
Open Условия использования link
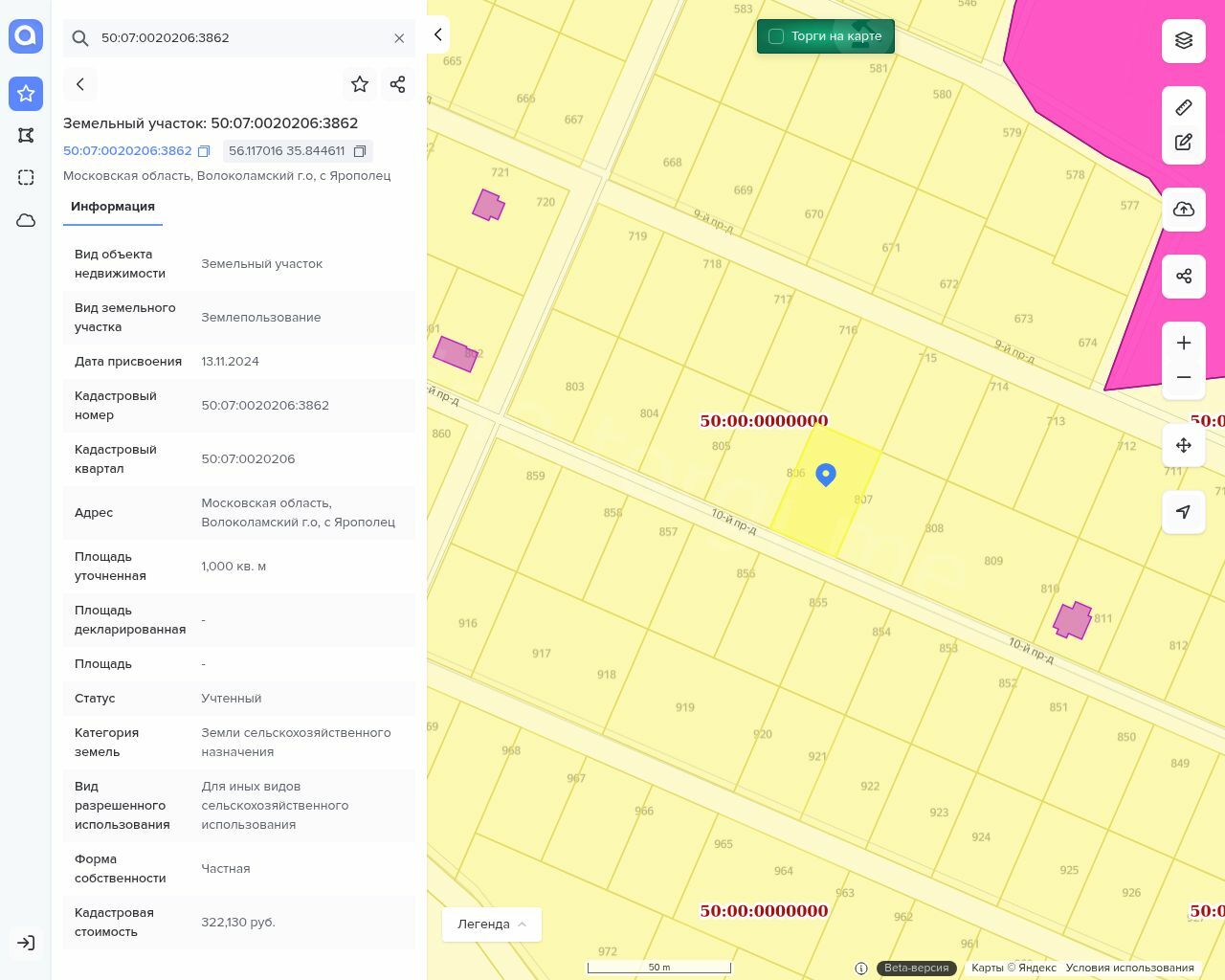tap(1129, 968)
